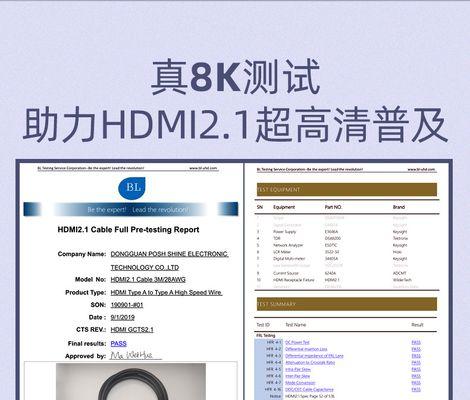Viewport: 470px width, 400px height.
Task: Open the 'Differential Insertion Loss' link
Action: point(306,349)
